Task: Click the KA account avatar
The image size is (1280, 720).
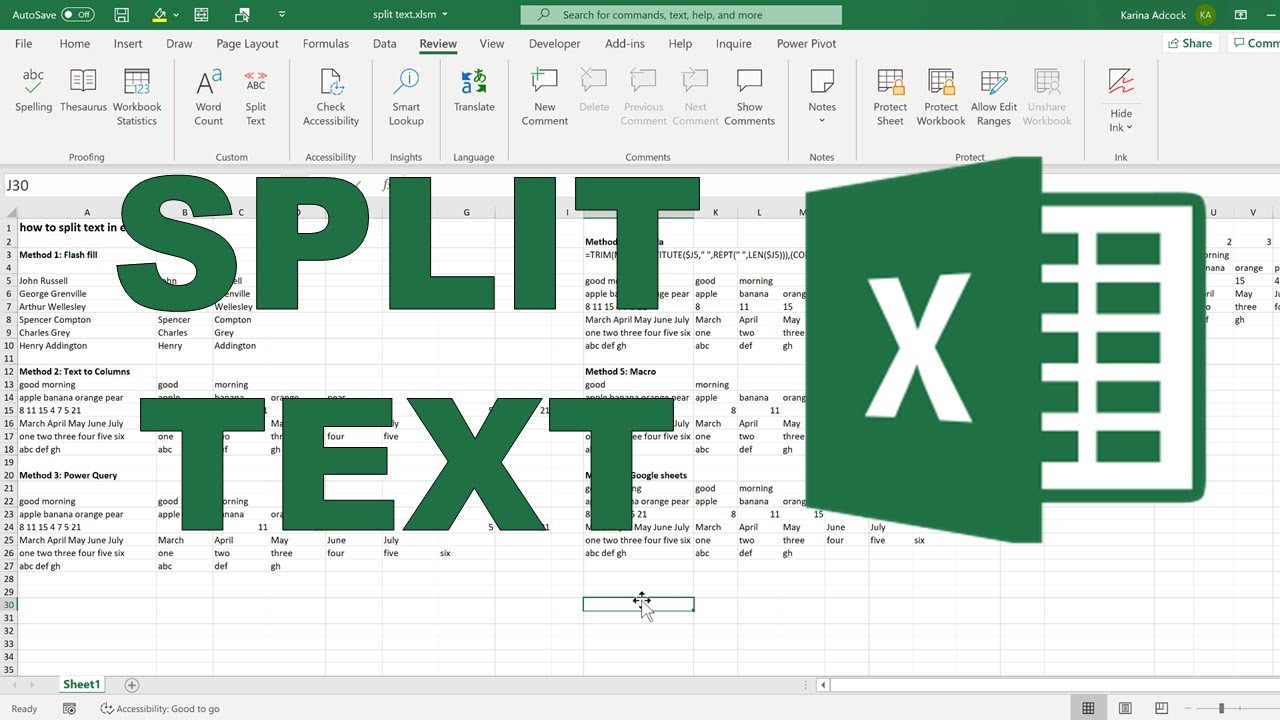Action: 1206,15
